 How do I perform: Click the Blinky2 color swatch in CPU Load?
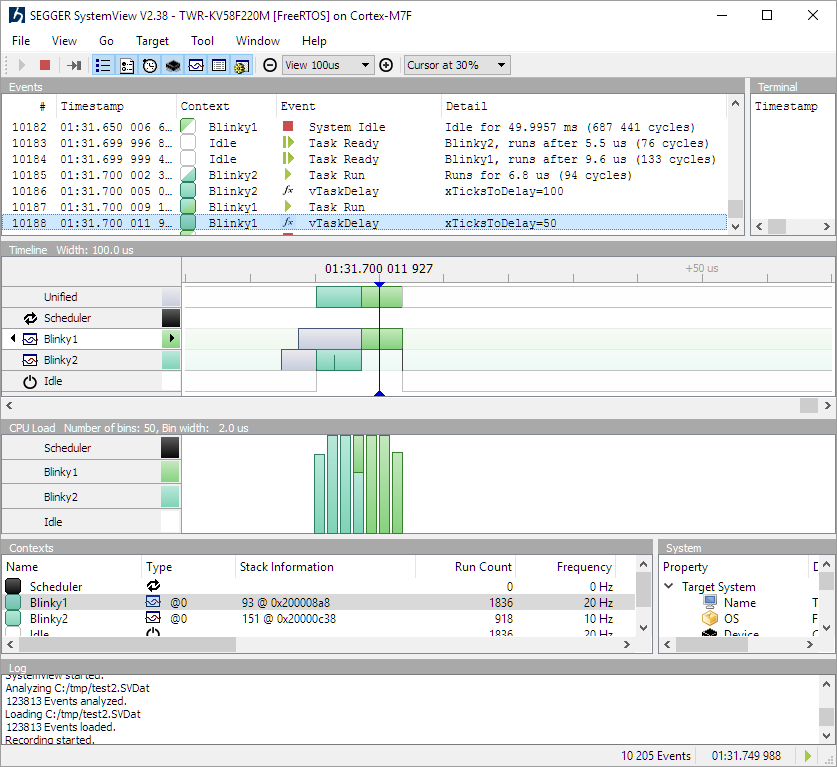point(170,497)
